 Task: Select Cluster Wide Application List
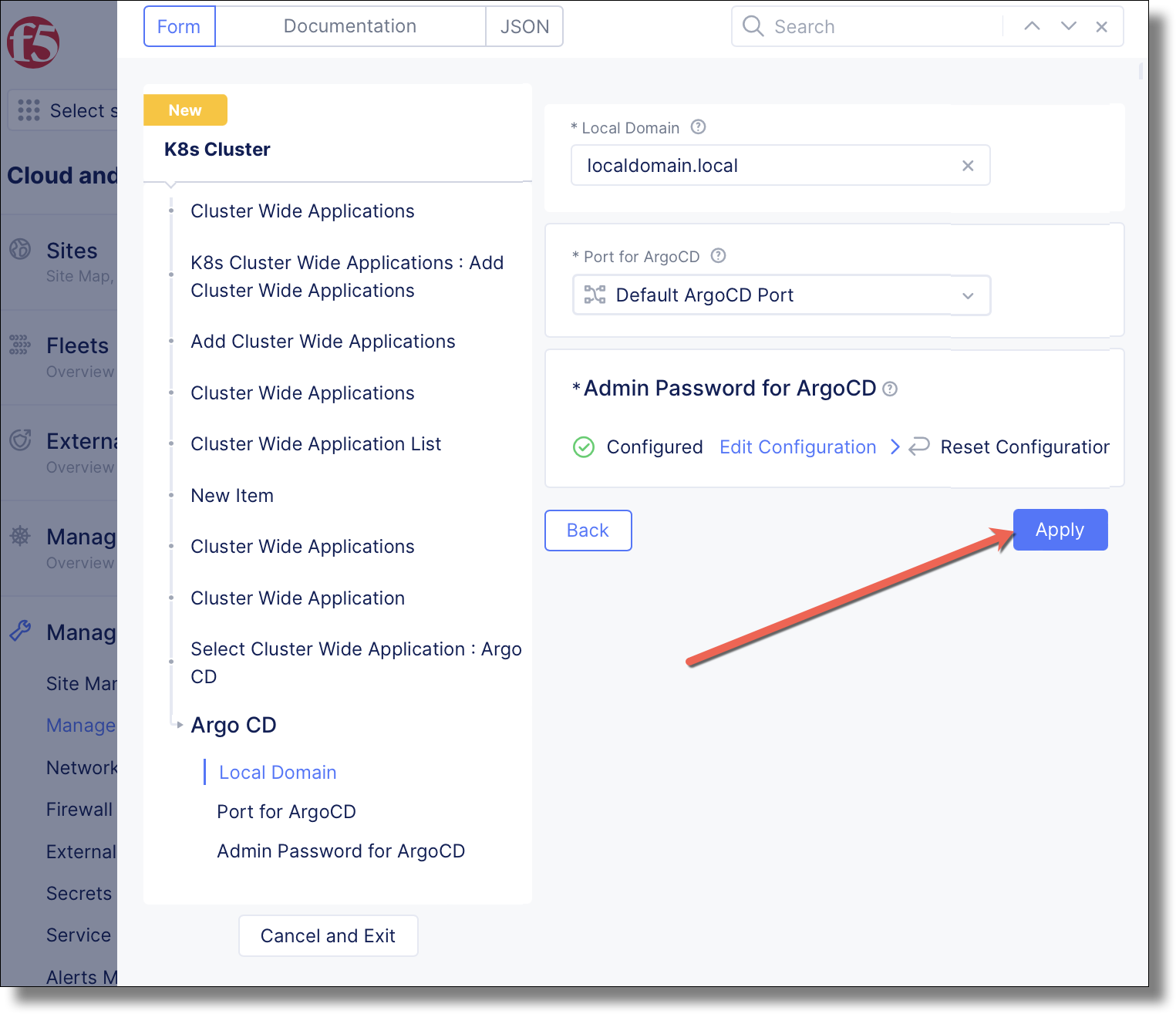316,444
